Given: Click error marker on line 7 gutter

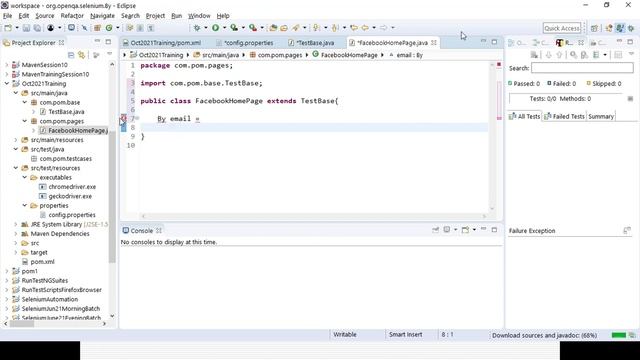Looking at the screenshot, I should pos(124,118).
